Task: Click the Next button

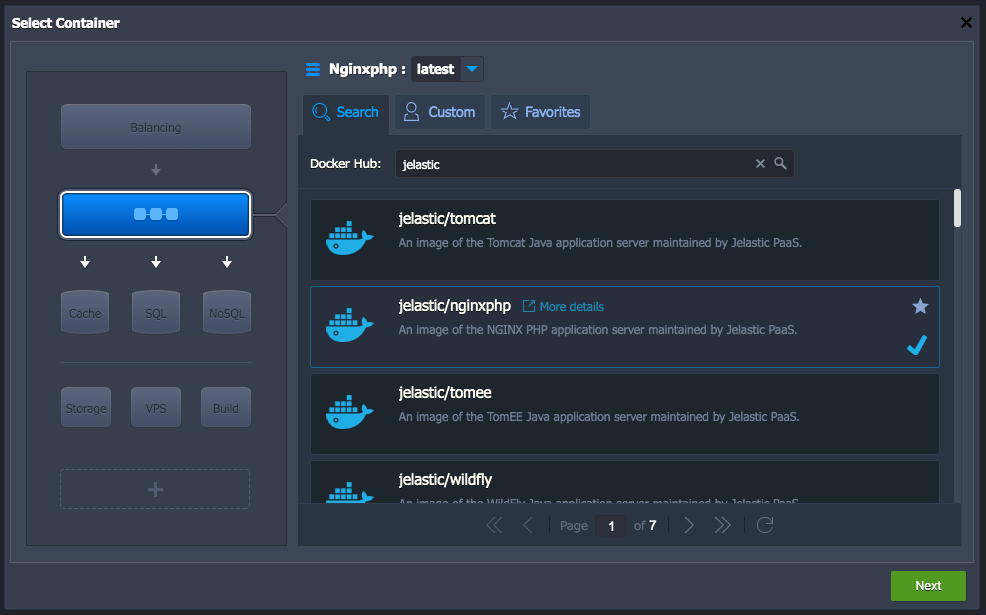Action: click(x=928, y=586)
